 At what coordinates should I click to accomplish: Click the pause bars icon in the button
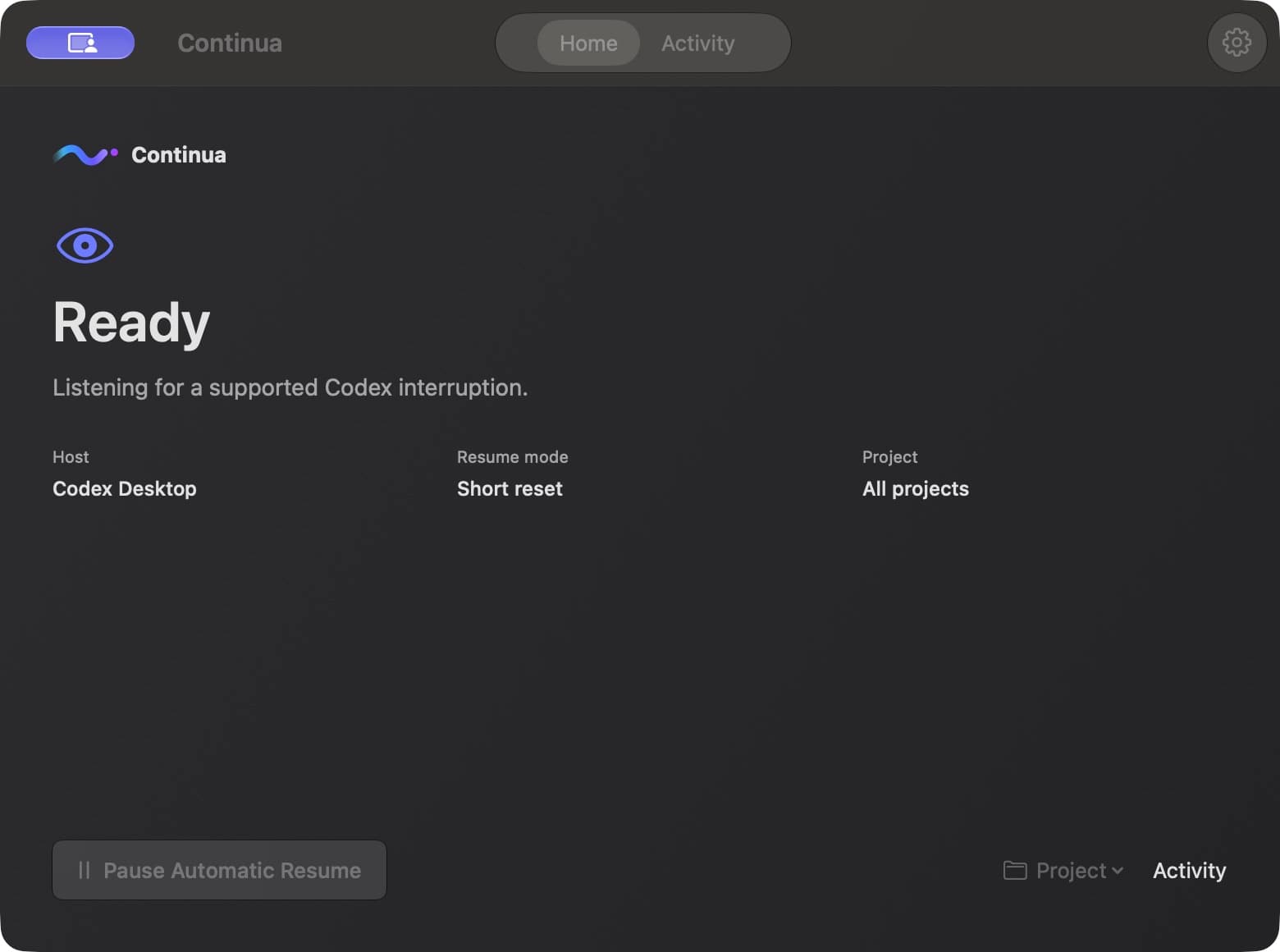click(x=84, y=870)
